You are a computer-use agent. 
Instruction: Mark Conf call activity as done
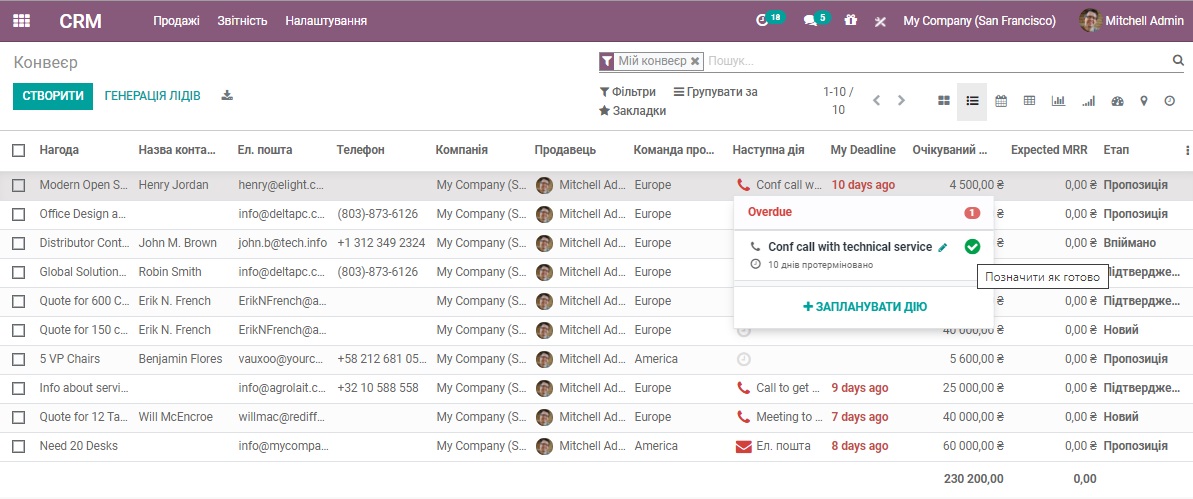[972, 247]
